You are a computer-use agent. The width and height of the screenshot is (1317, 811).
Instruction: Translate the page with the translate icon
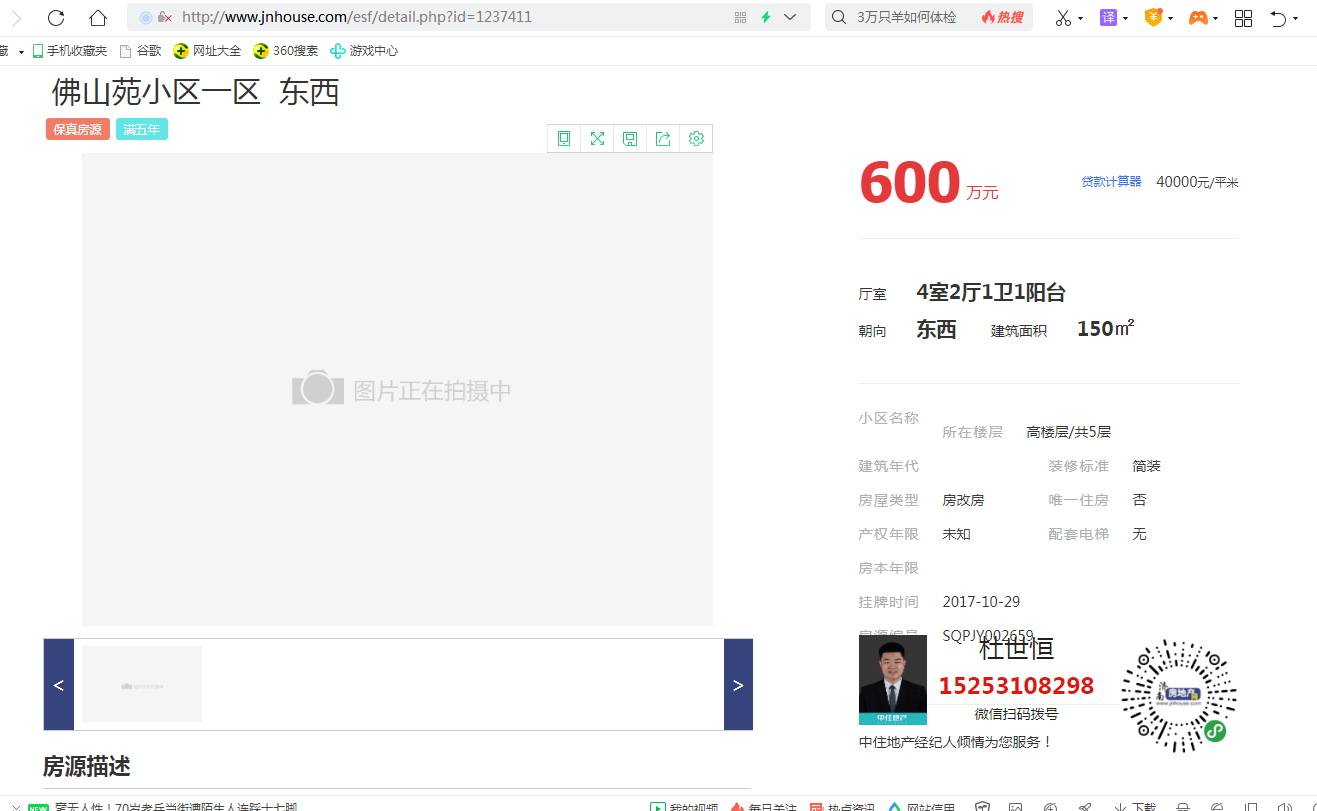(1108, 17)
